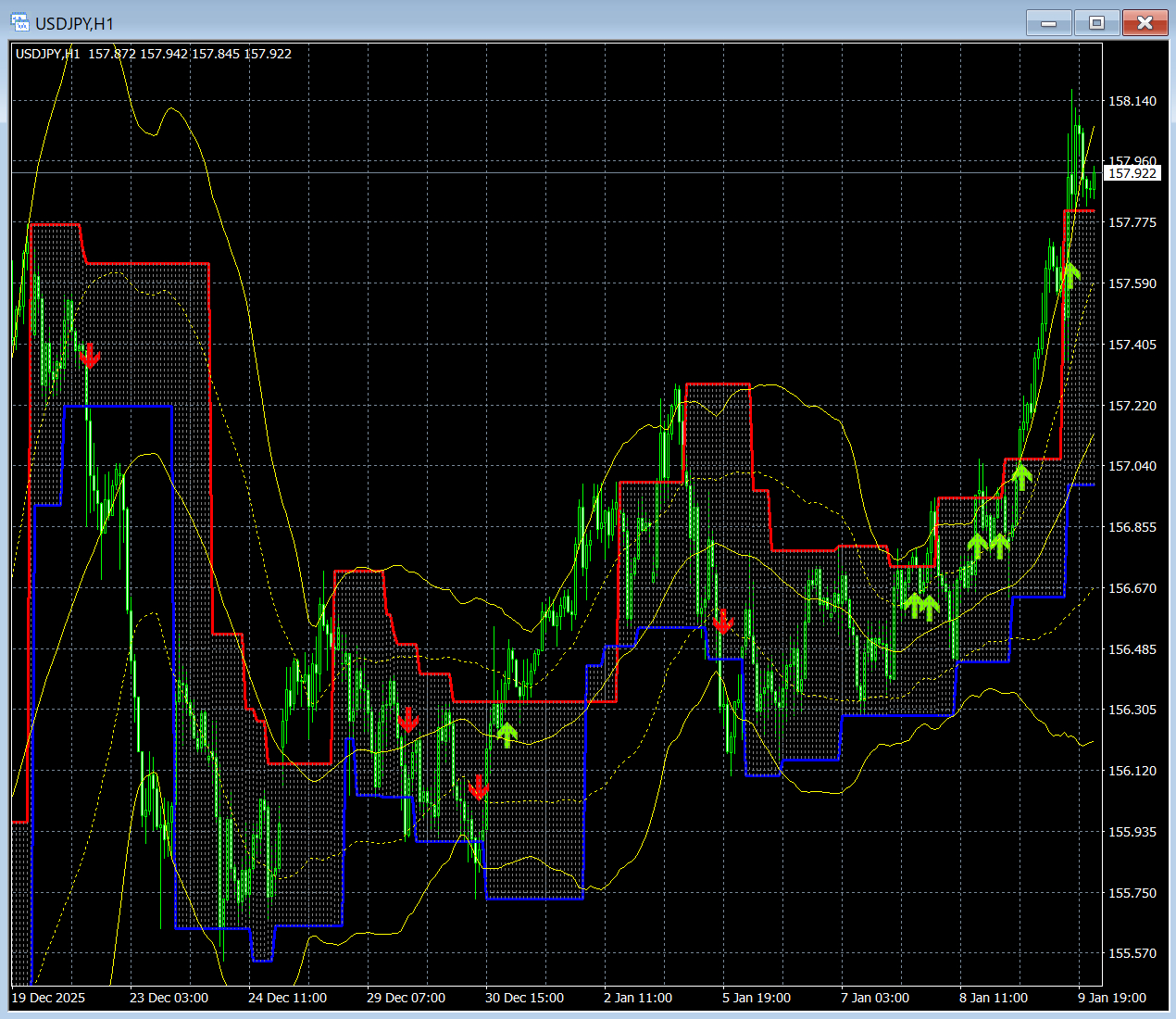Maximize the USDJPY,H1 chart window
The image size is (1176, 1019).
coord(1097,22)
